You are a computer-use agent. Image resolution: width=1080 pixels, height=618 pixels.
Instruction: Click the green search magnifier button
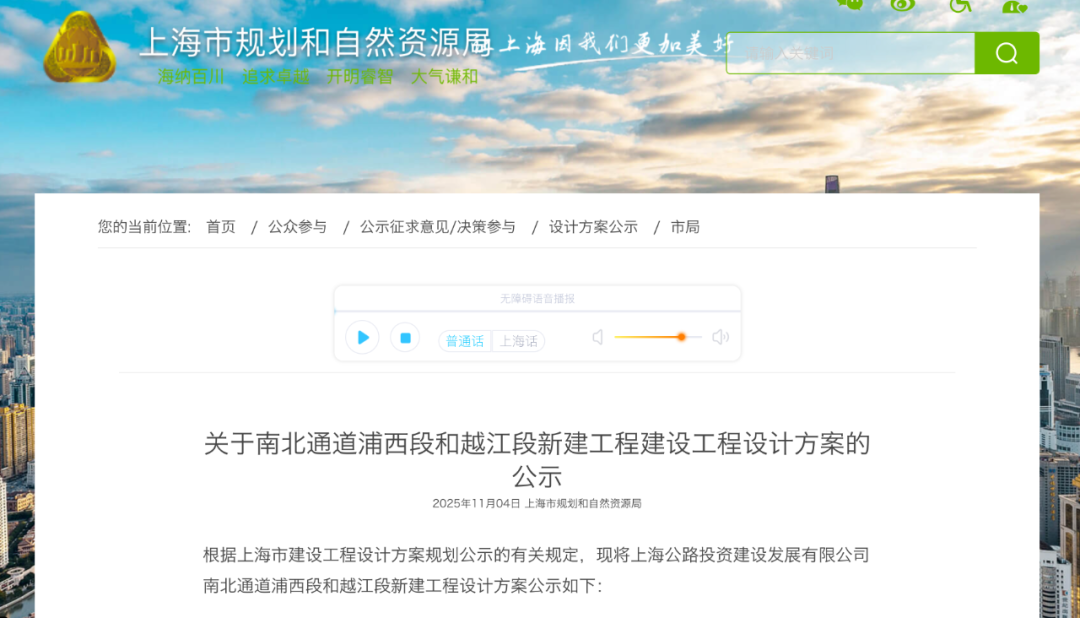[1006, 53]
